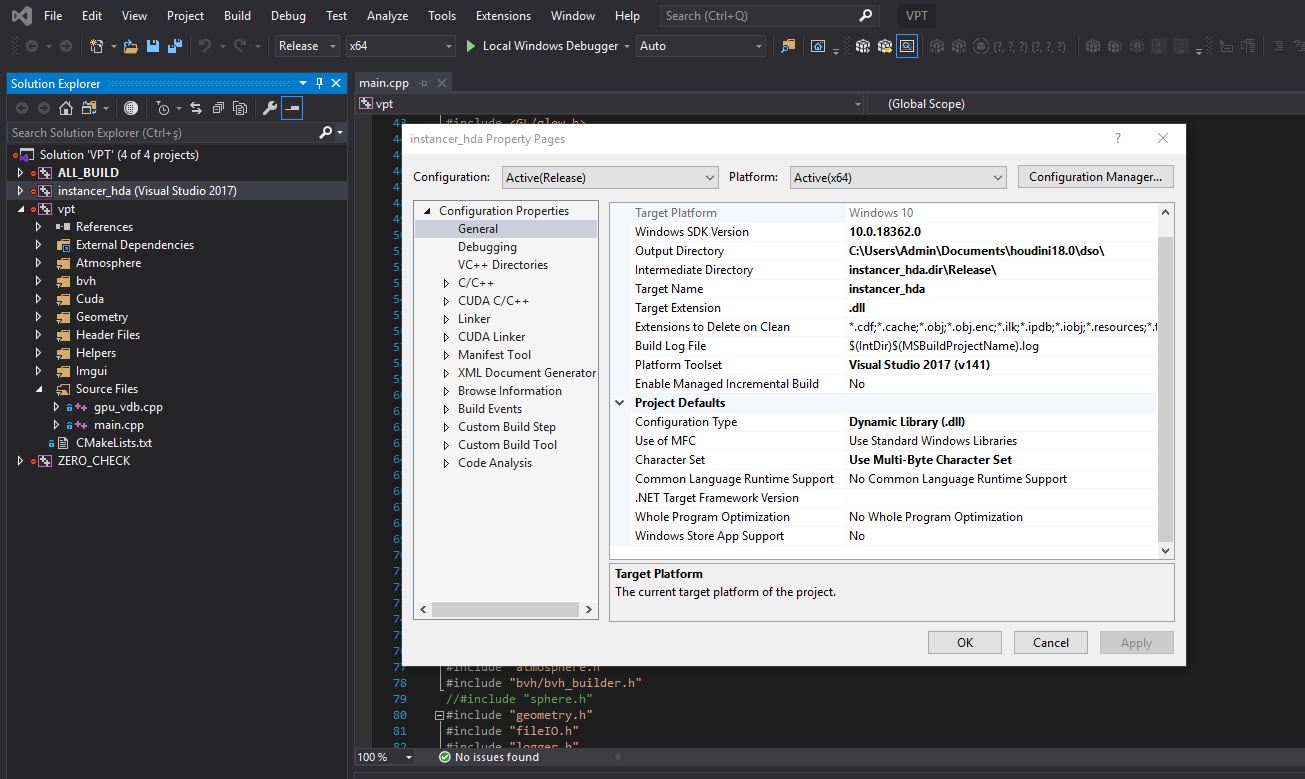
Task: Select the Sync with Active Document icon
Action: pos(196,109)
